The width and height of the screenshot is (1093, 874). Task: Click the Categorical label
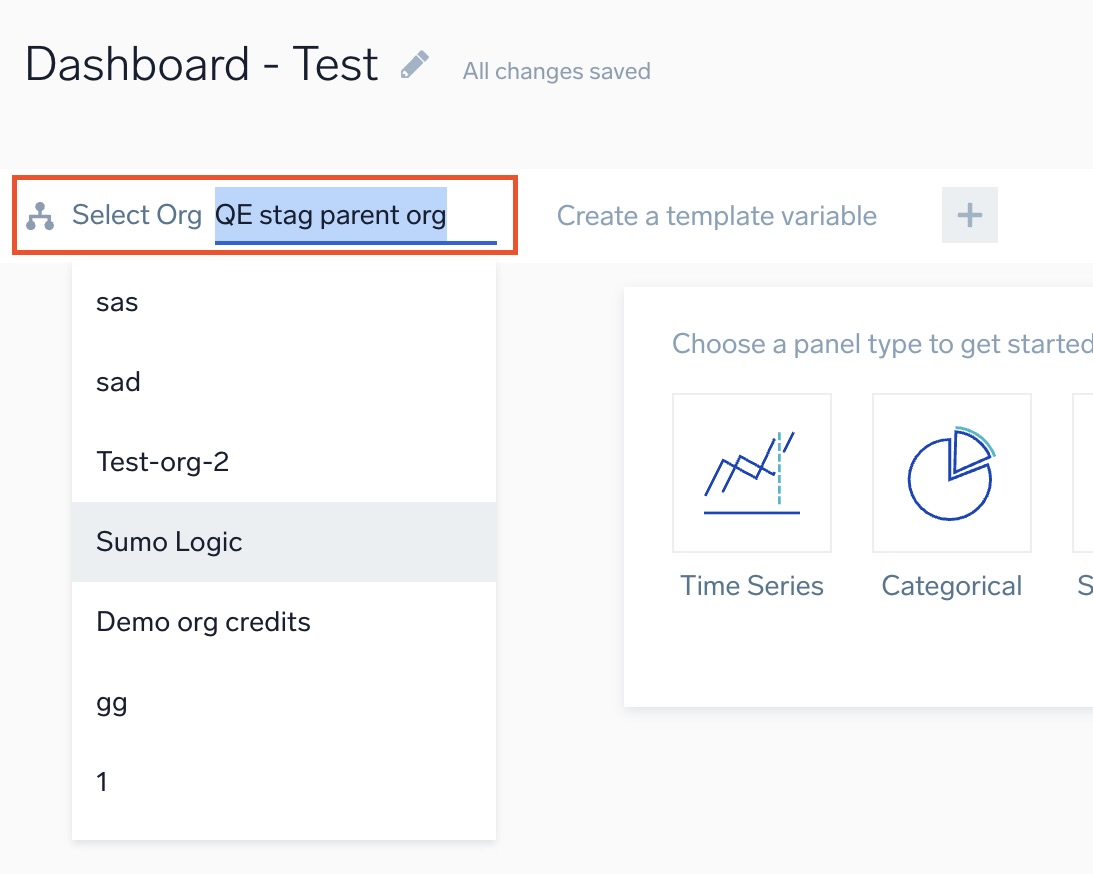pos(951,585)
